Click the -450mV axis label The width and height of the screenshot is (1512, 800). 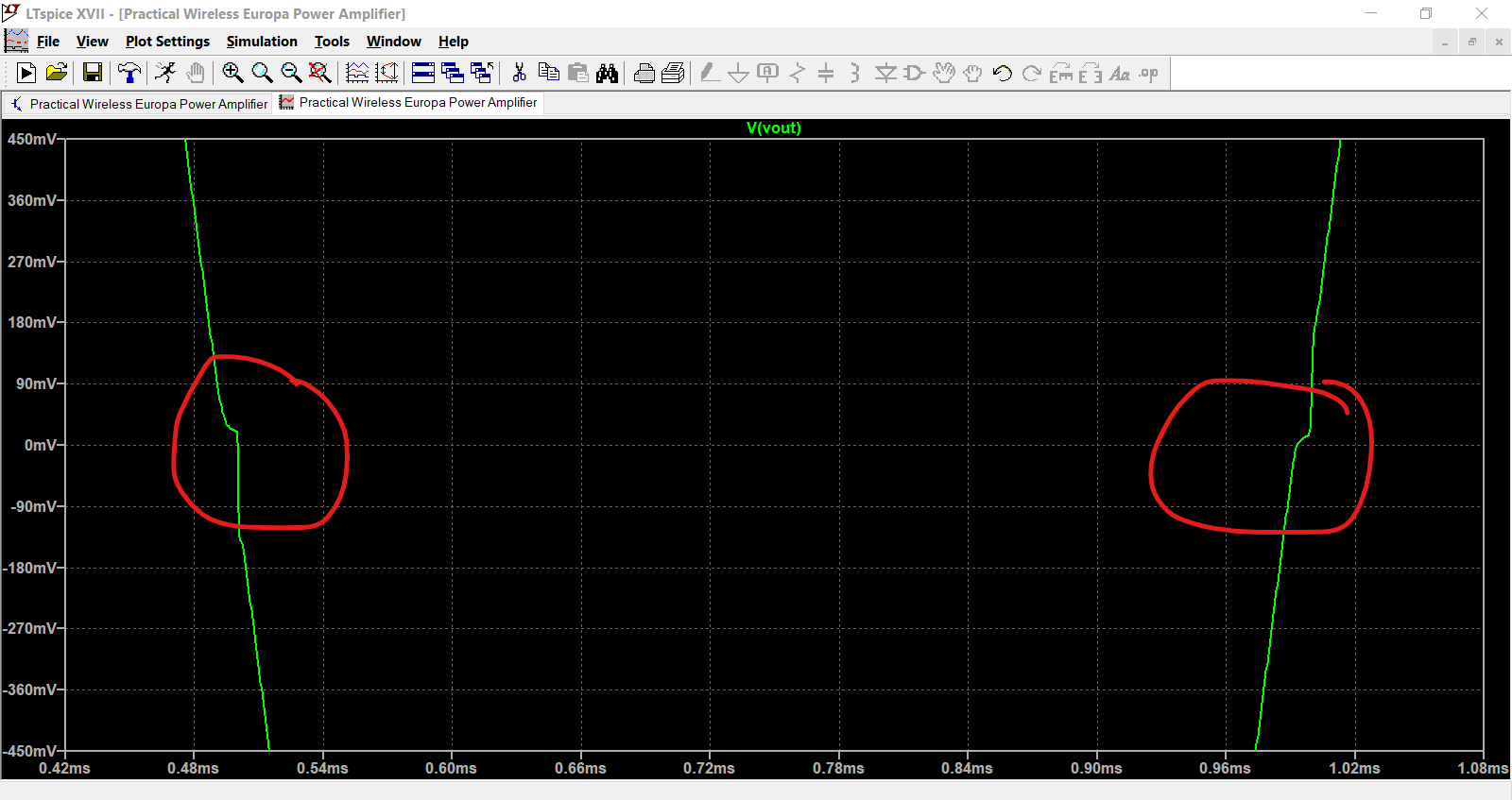(29, 751)
